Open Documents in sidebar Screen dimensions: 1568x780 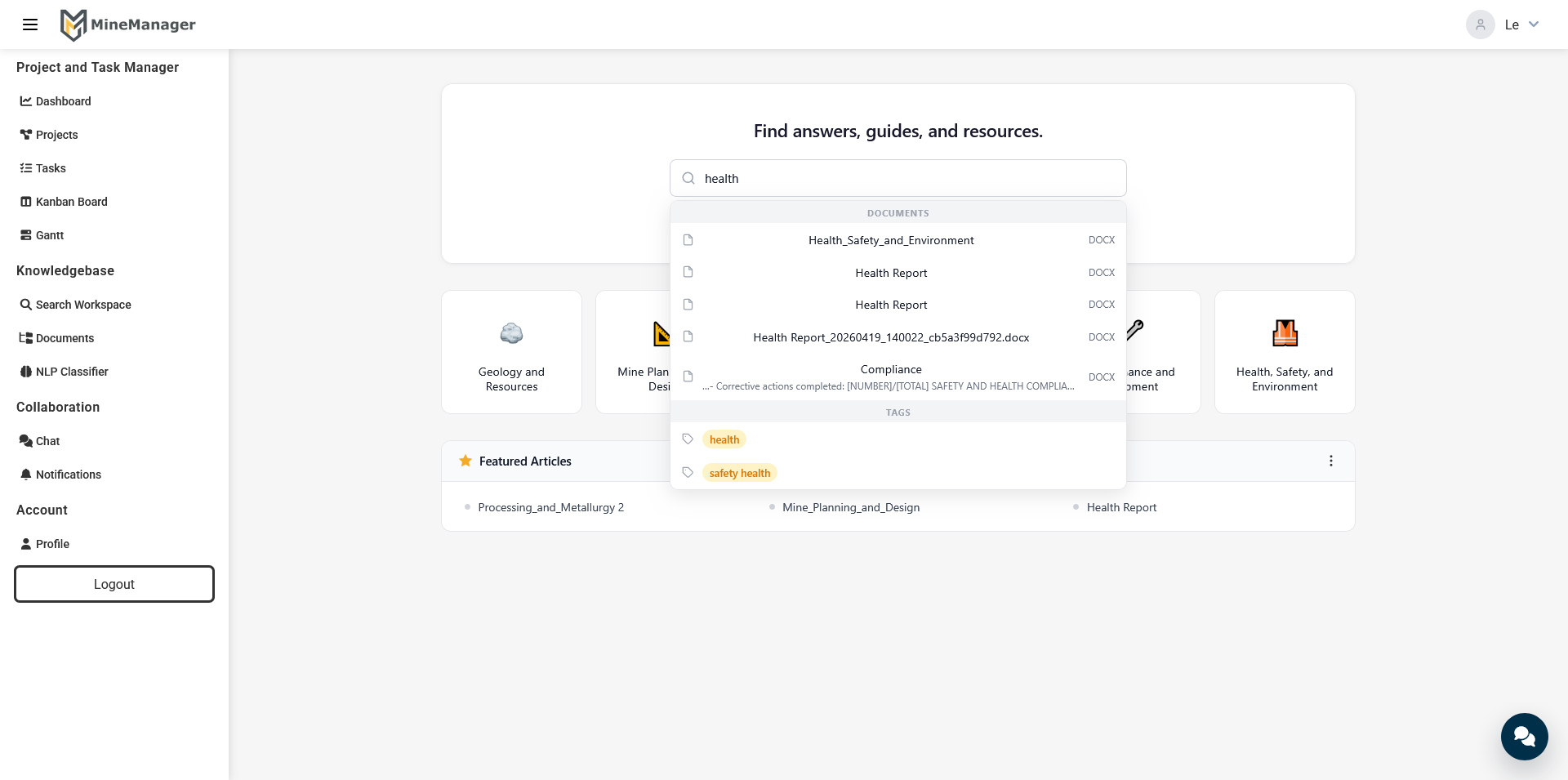(57, 338)
